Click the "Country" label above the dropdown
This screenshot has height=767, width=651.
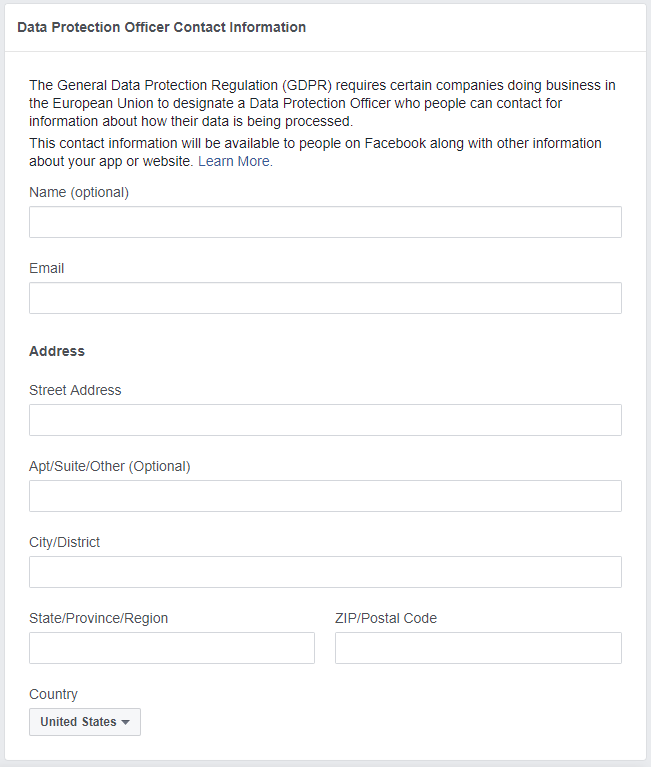pos(53,694)
